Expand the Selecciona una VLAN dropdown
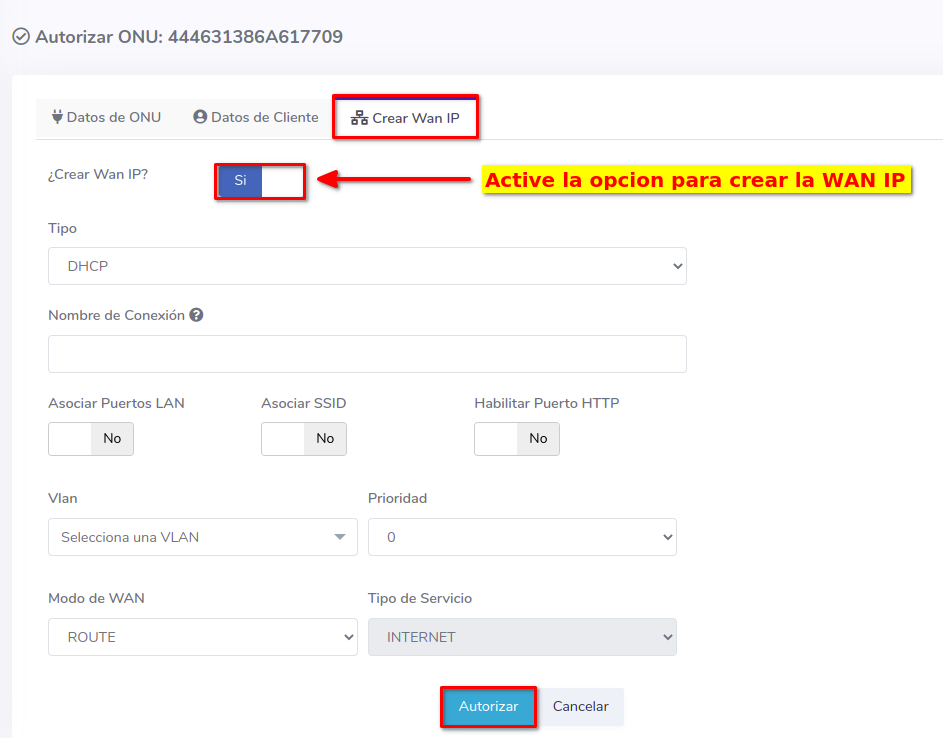 202,537
